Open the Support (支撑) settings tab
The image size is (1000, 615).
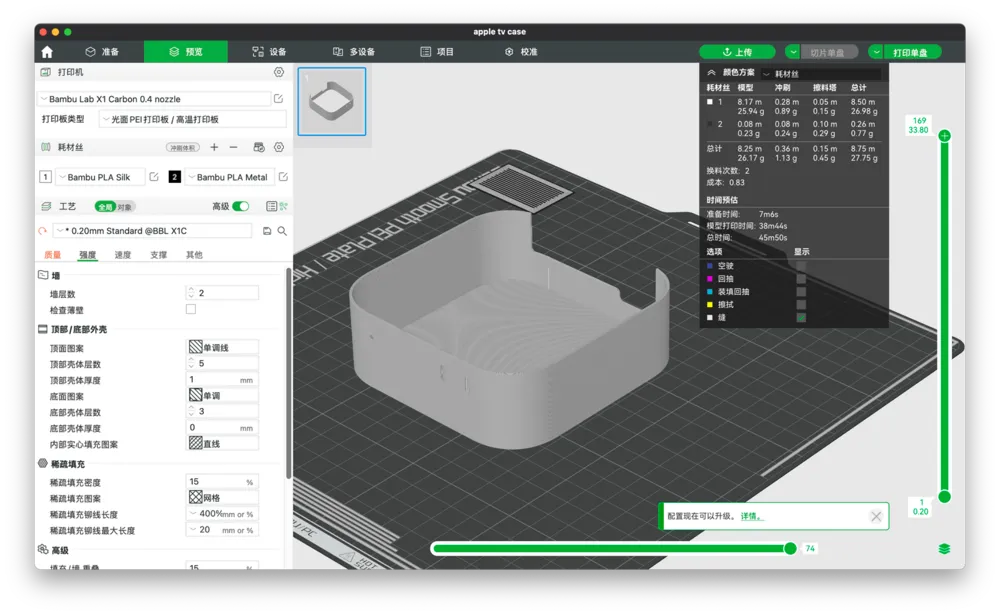click(158, 255)
